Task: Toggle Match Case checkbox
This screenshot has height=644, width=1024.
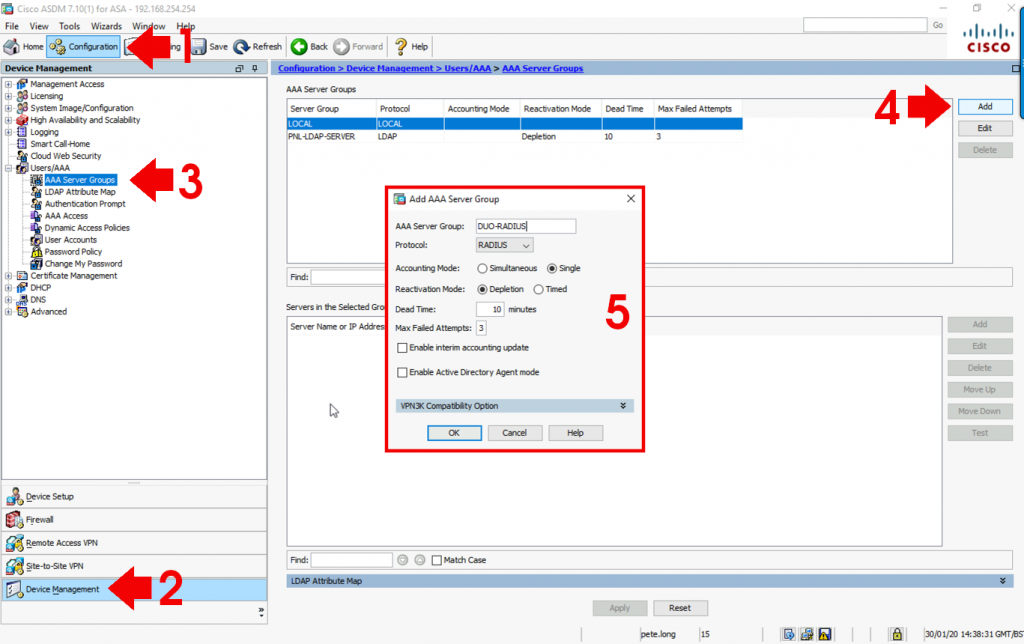Action: pyautogui.click(x=437, y=560)
